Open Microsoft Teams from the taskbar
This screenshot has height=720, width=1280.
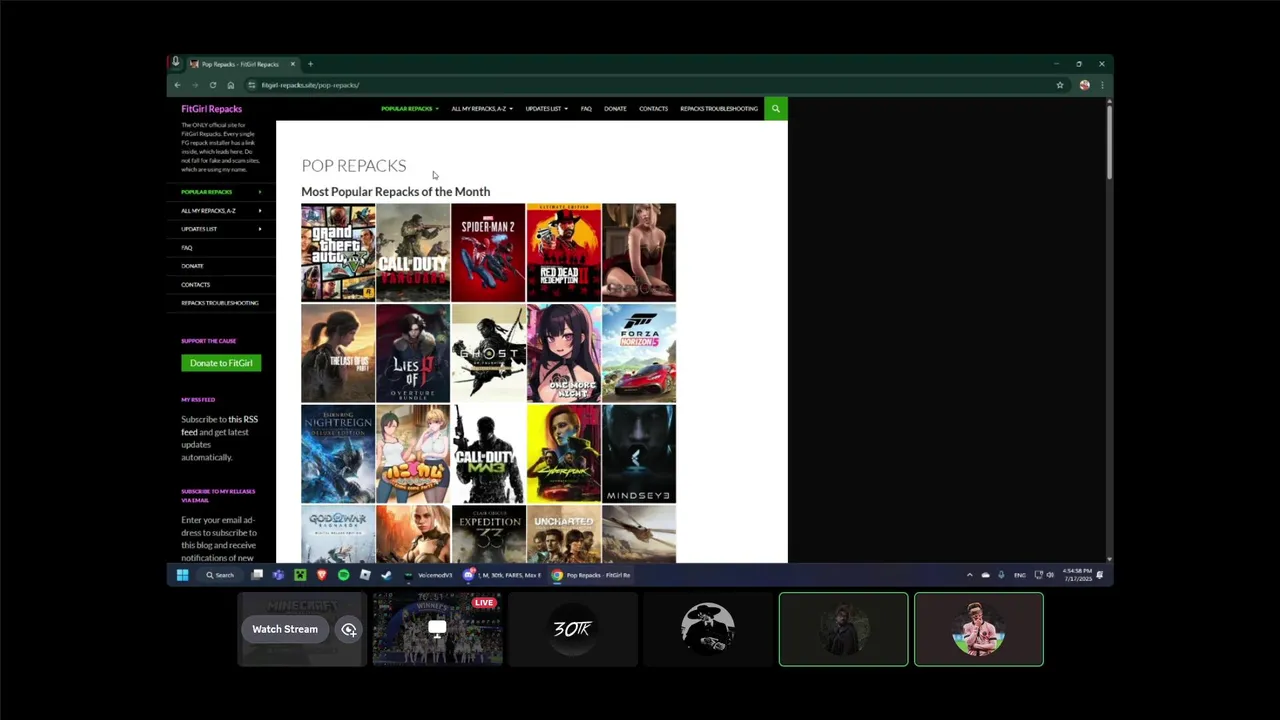(x=278, y=575)
